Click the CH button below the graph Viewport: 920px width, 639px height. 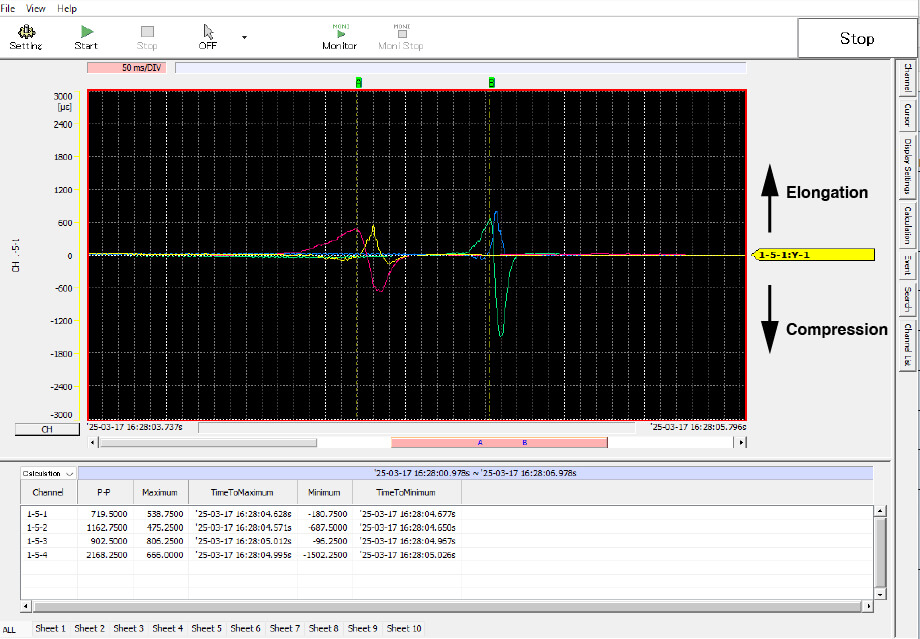47,429
